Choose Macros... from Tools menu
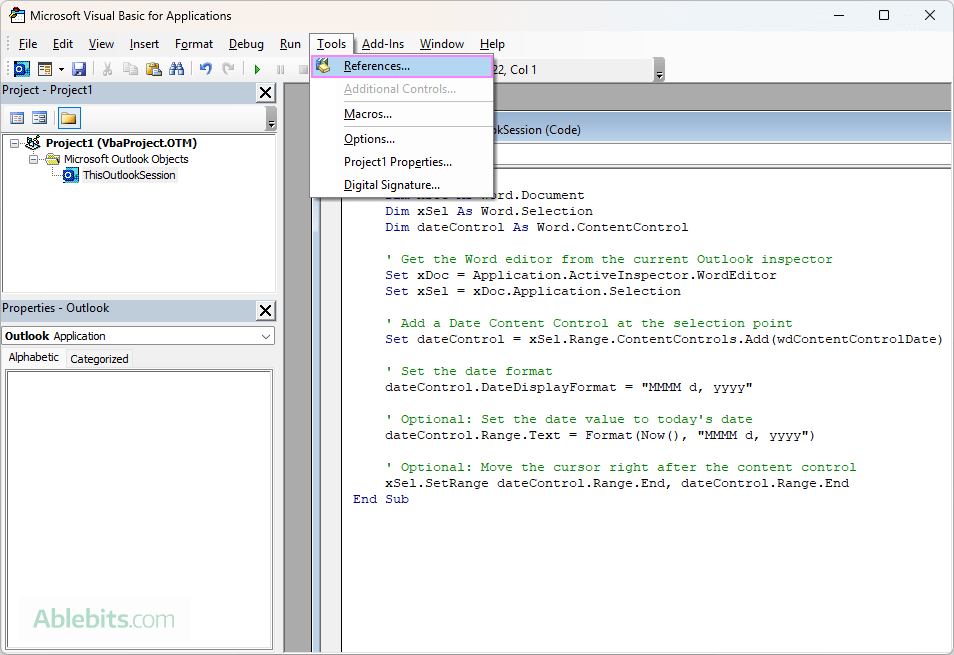Viewport: 954px width, 655px height. pos(402,114)
